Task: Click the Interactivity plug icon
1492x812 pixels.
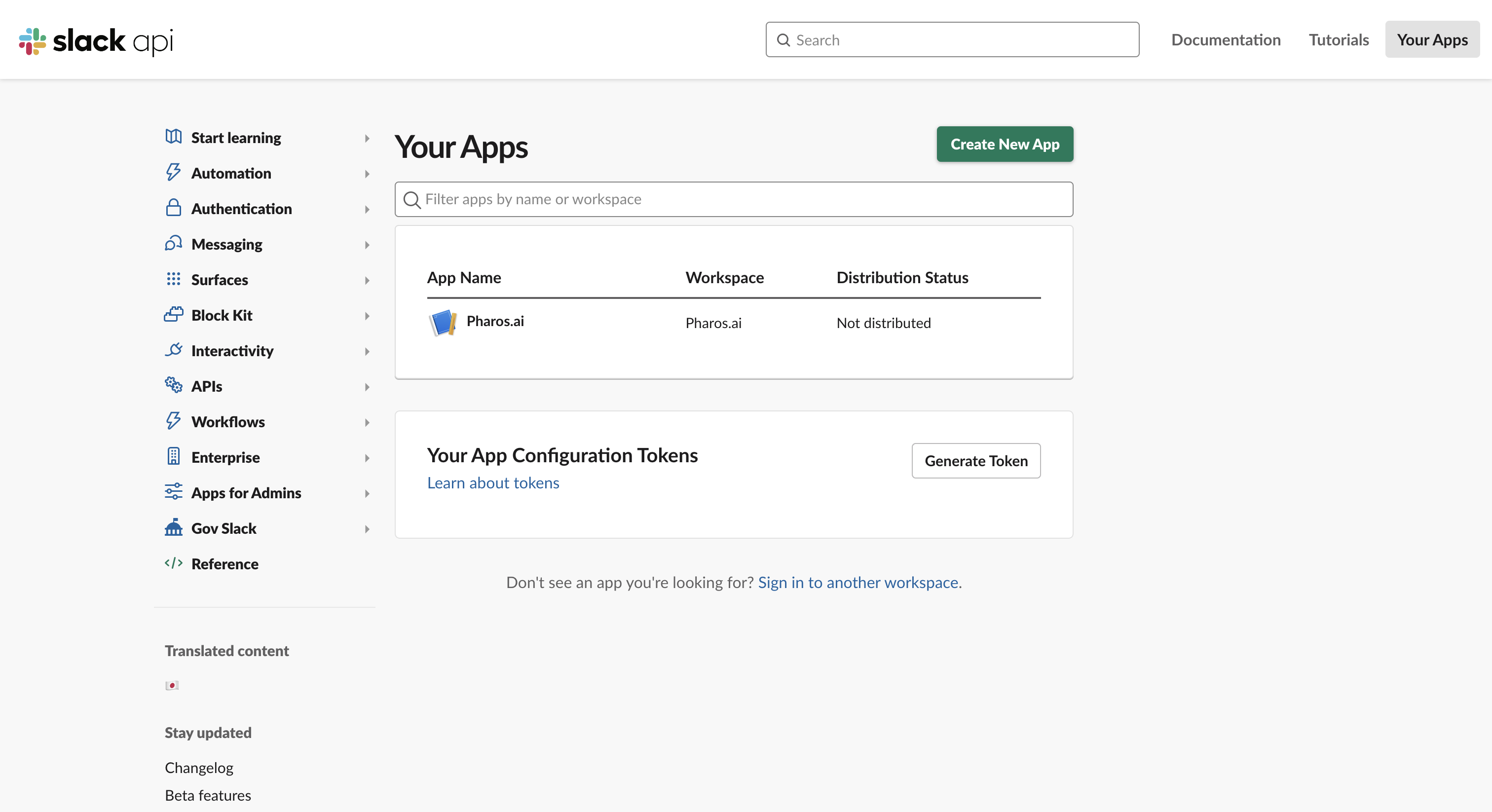Action: [173, 350]
